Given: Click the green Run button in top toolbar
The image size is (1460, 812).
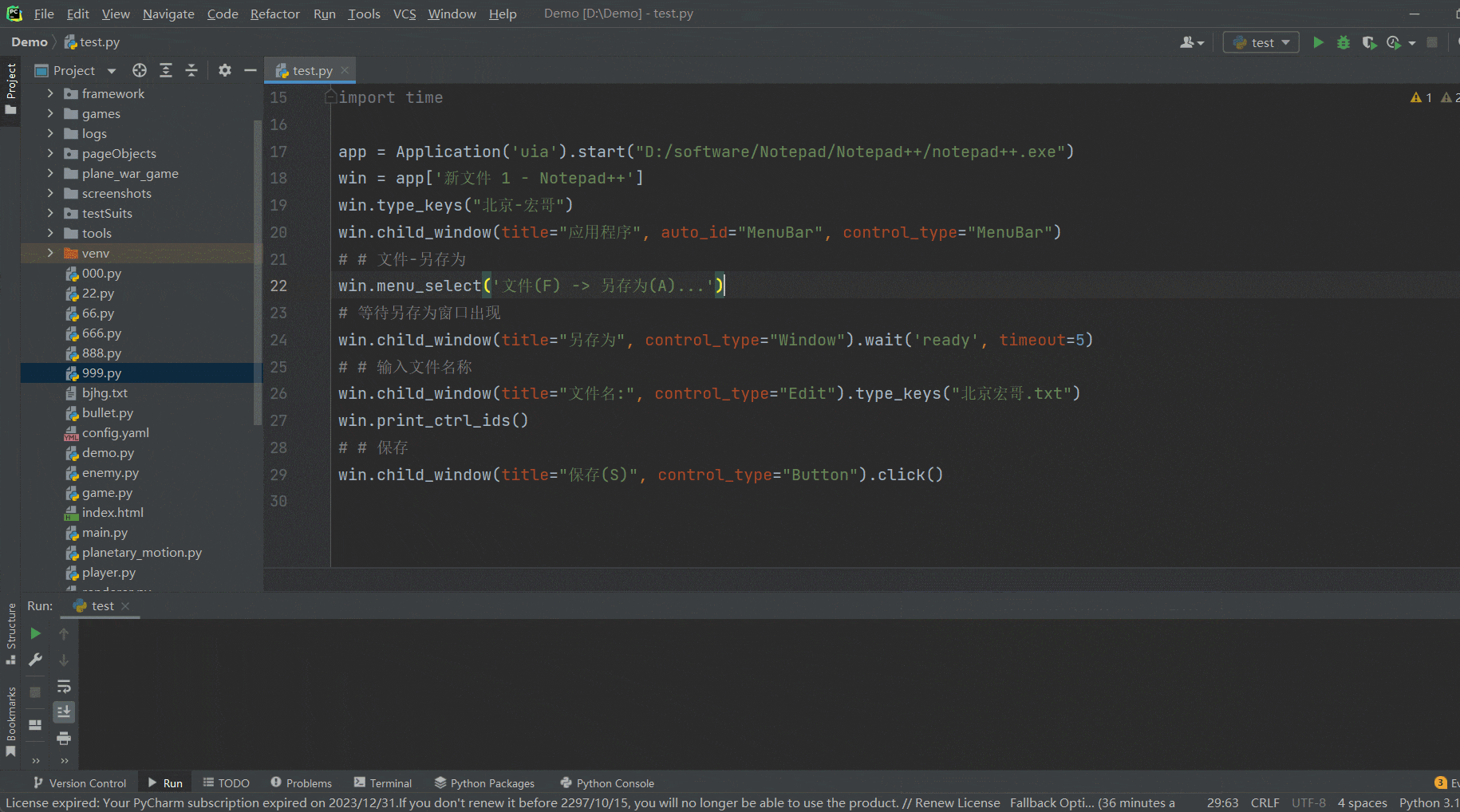Looking at the screenshot, I should coord(1318,42).
